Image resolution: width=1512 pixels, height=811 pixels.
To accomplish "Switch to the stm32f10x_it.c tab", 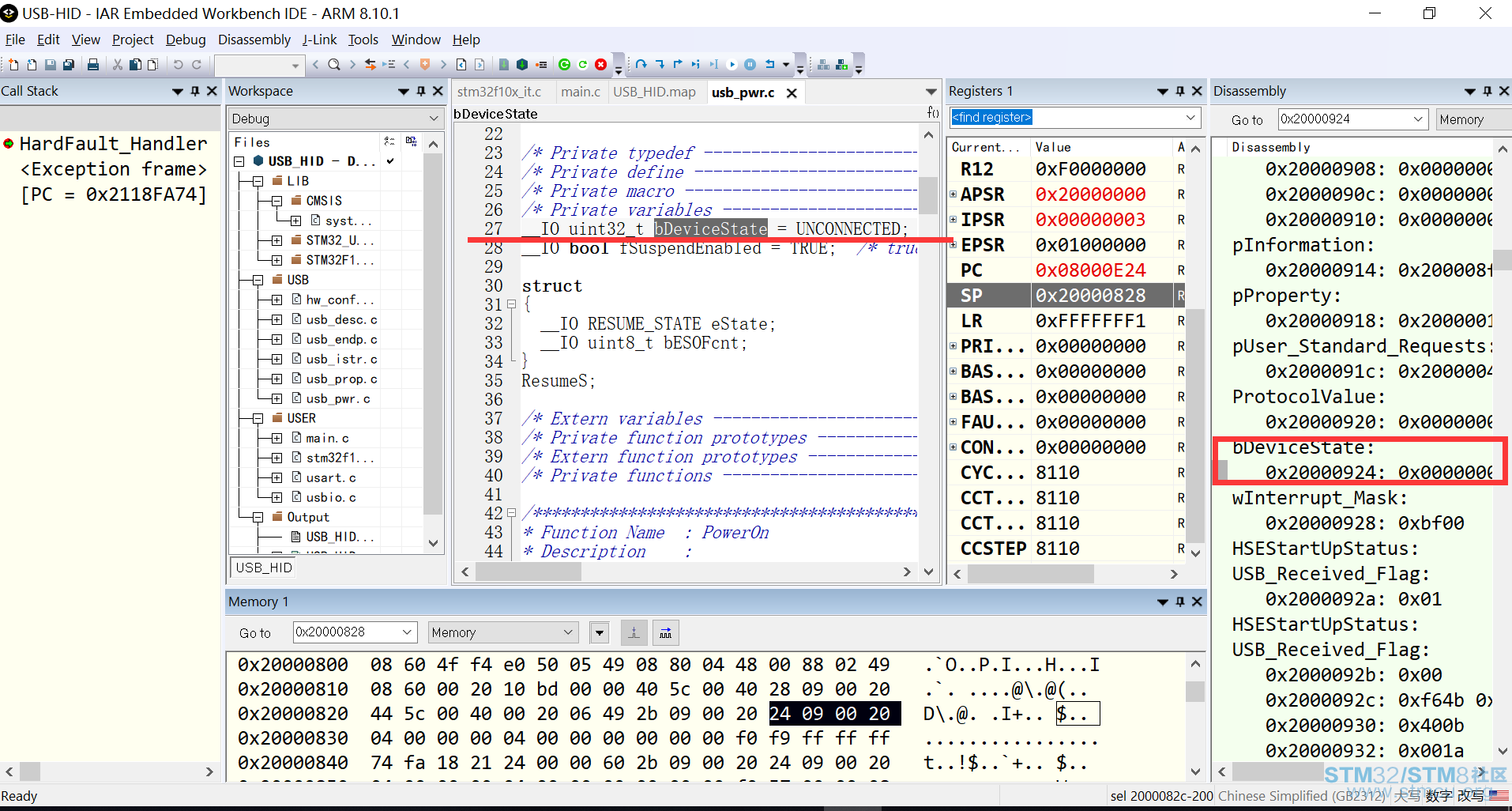I will (499, 92).
